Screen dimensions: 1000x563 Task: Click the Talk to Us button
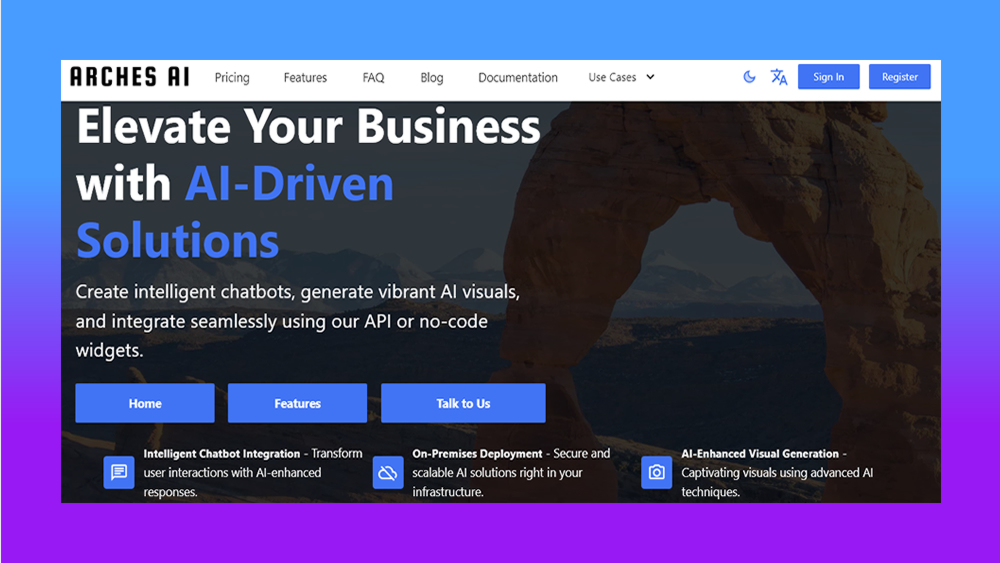pyautogui.click(x=463, y=403)
